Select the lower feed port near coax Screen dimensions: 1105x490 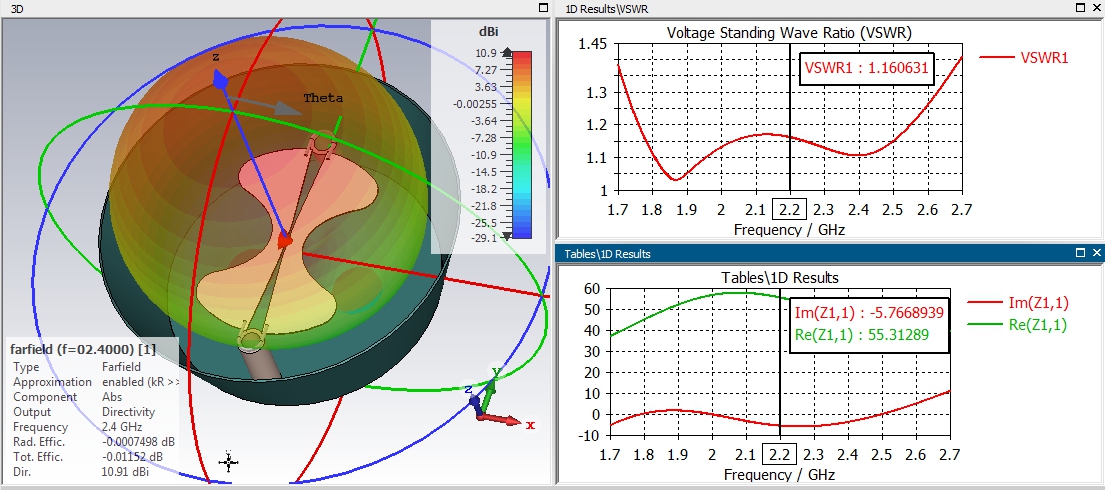[252, 339]
